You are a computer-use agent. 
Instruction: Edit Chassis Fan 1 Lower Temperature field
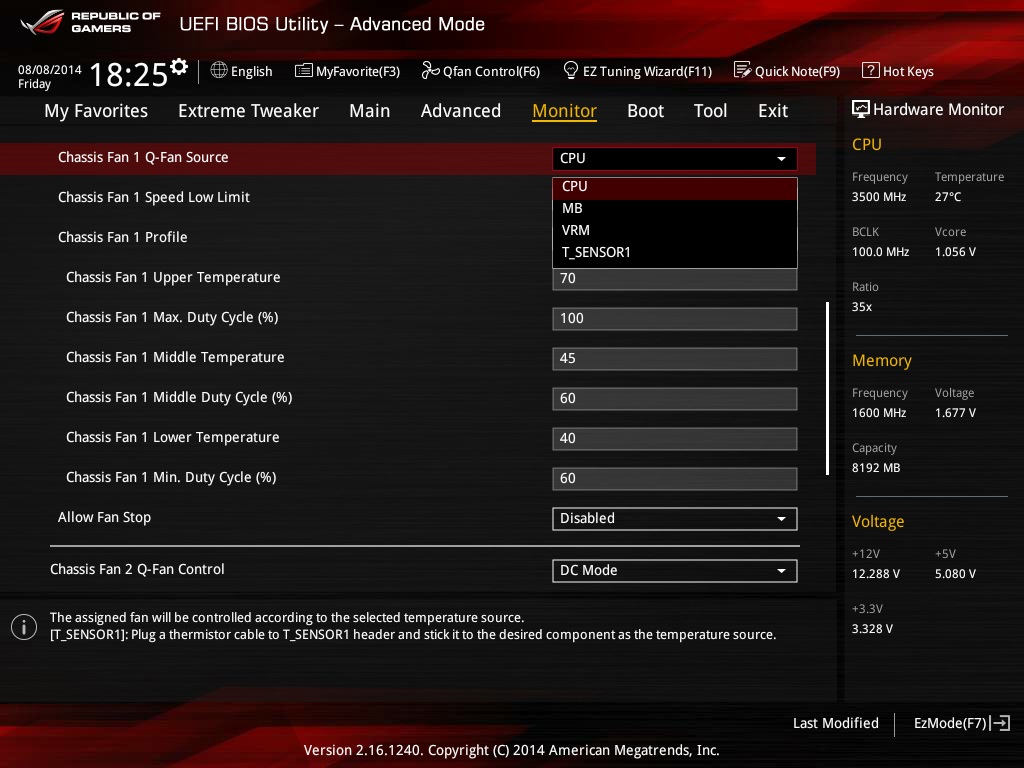point(675,438)
